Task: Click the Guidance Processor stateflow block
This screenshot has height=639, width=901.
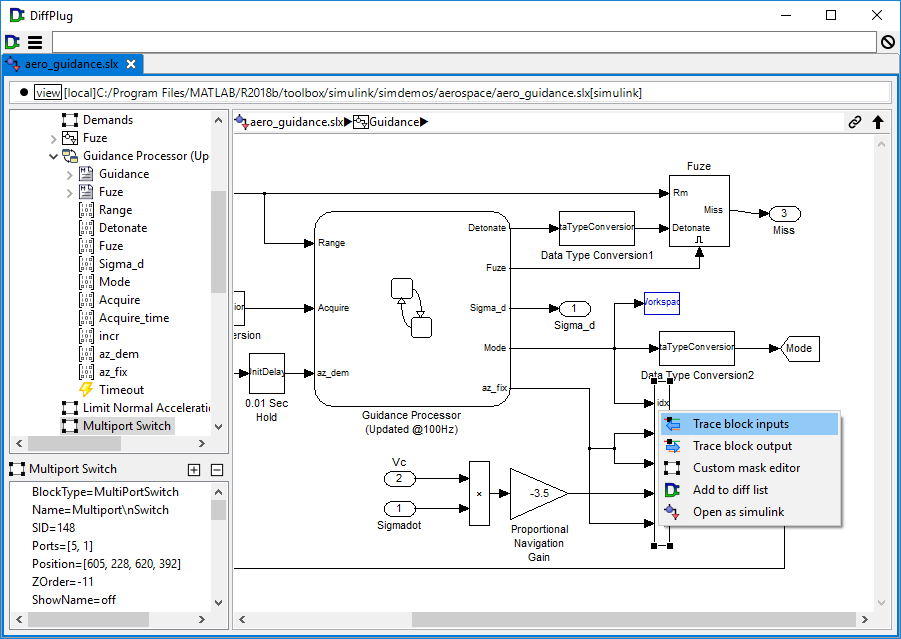Action: [x=412, y=309]
